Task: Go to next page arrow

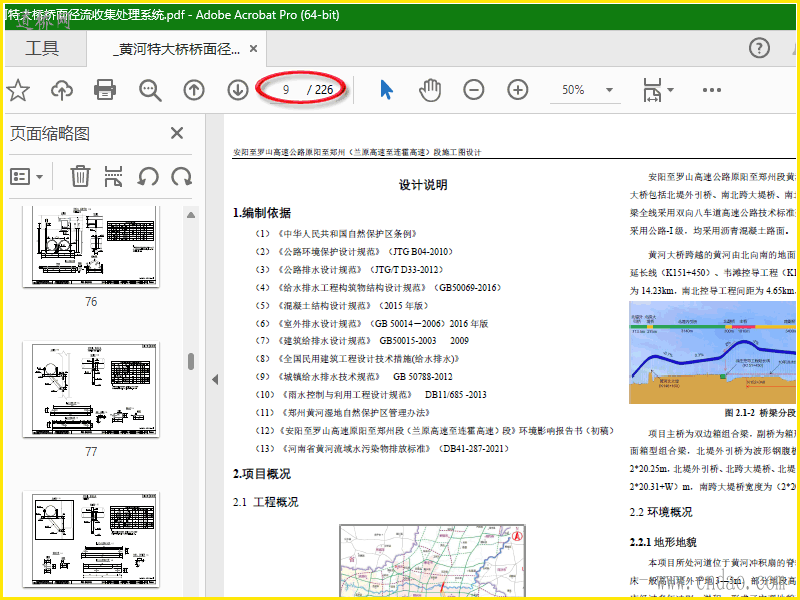Action: [238, 90]
